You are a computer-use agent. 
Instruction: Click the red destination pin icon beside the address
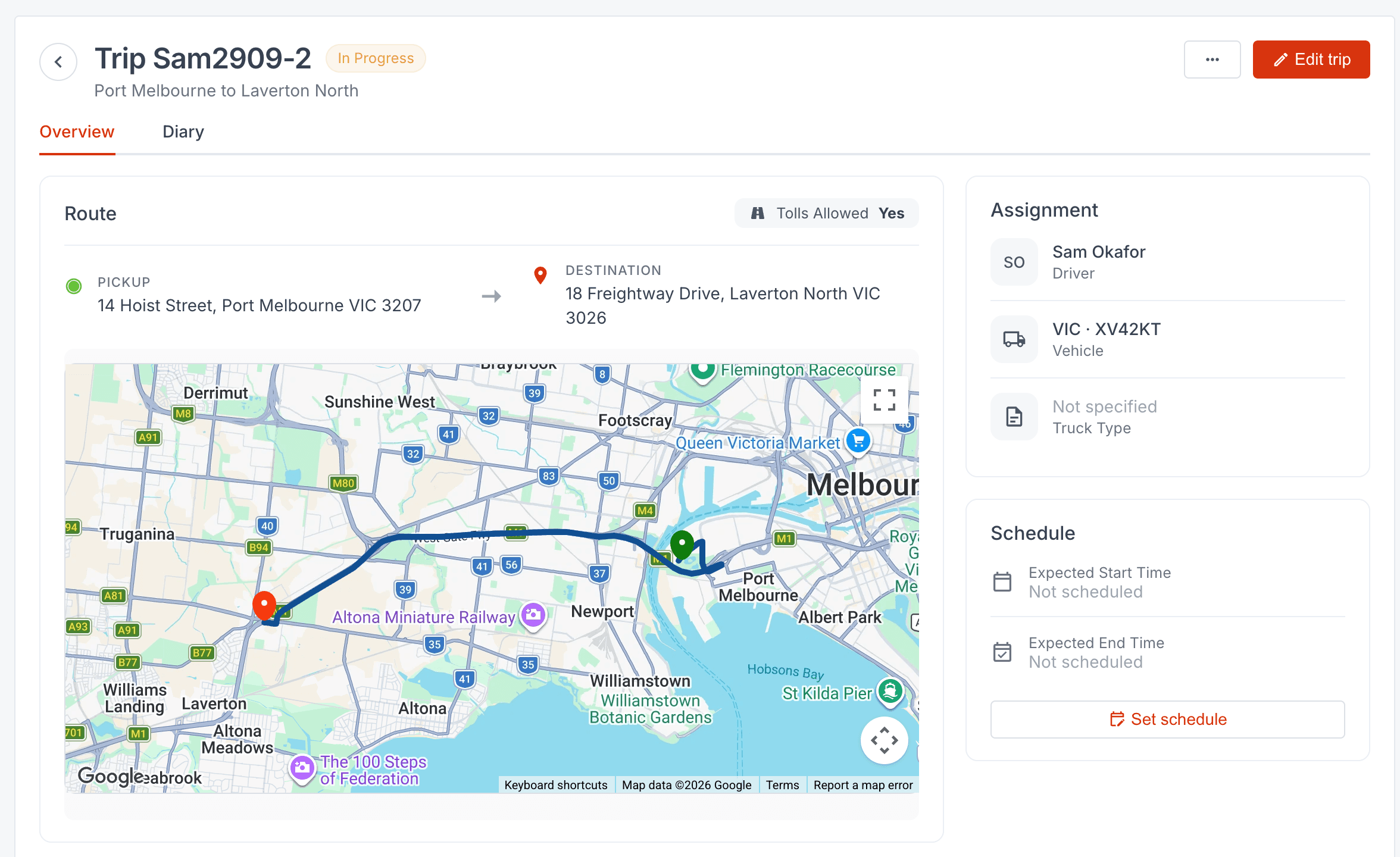point(540,275)
